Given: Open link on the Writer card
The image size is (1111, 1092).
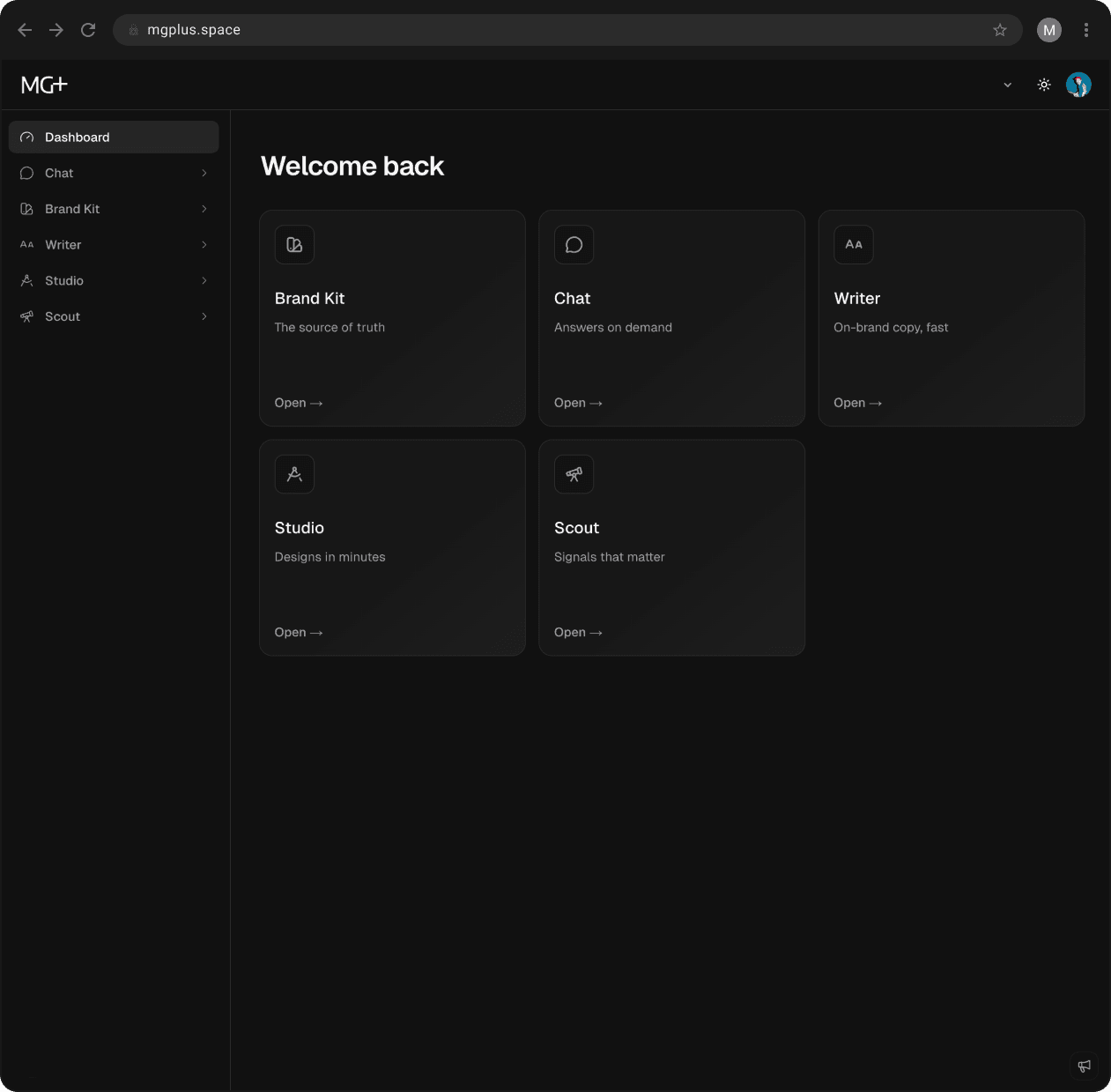Looking at the screenshot, I should tap(858, 403).
